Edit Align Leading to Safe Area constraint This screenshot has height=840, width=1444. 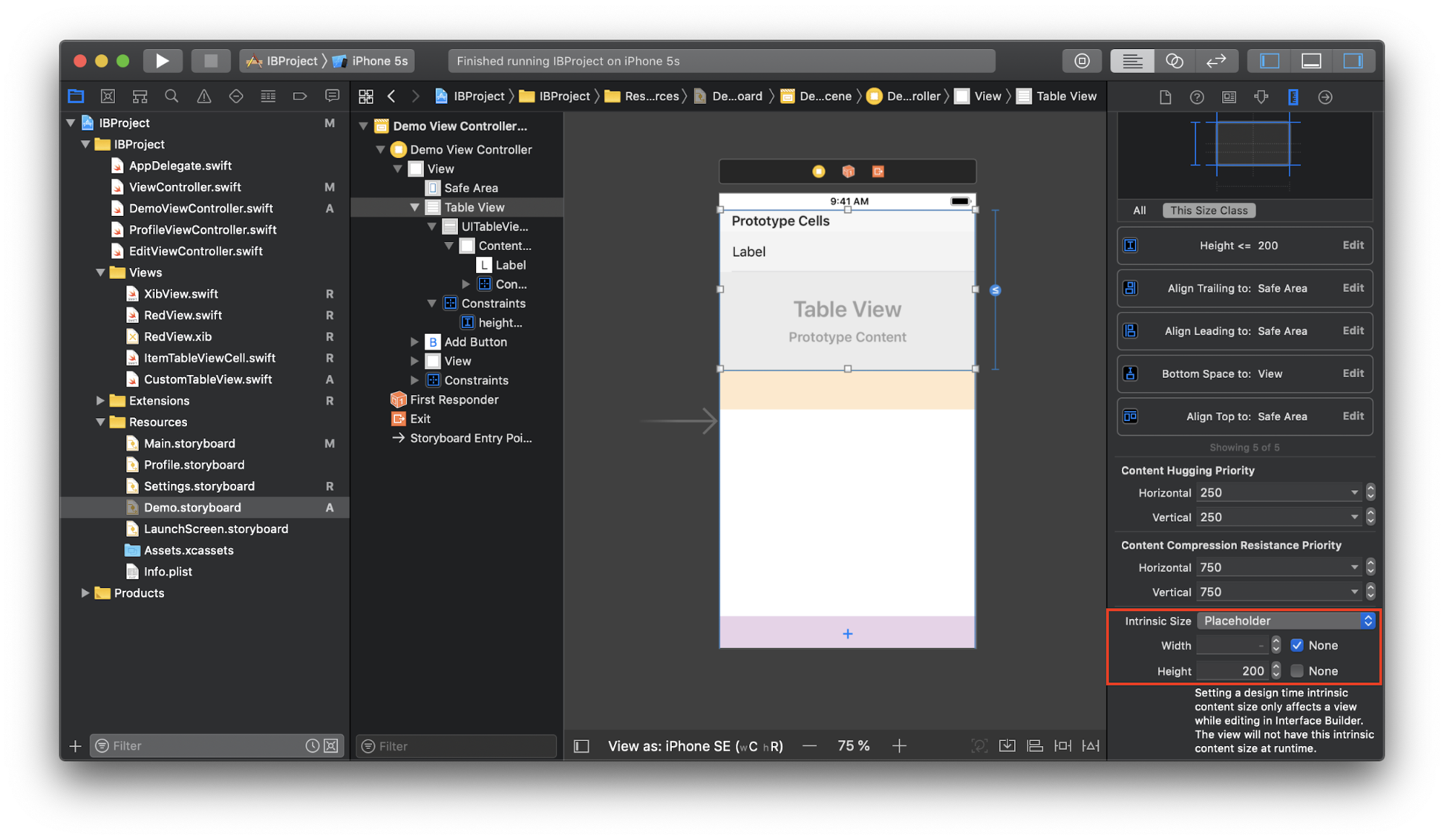1353,330
